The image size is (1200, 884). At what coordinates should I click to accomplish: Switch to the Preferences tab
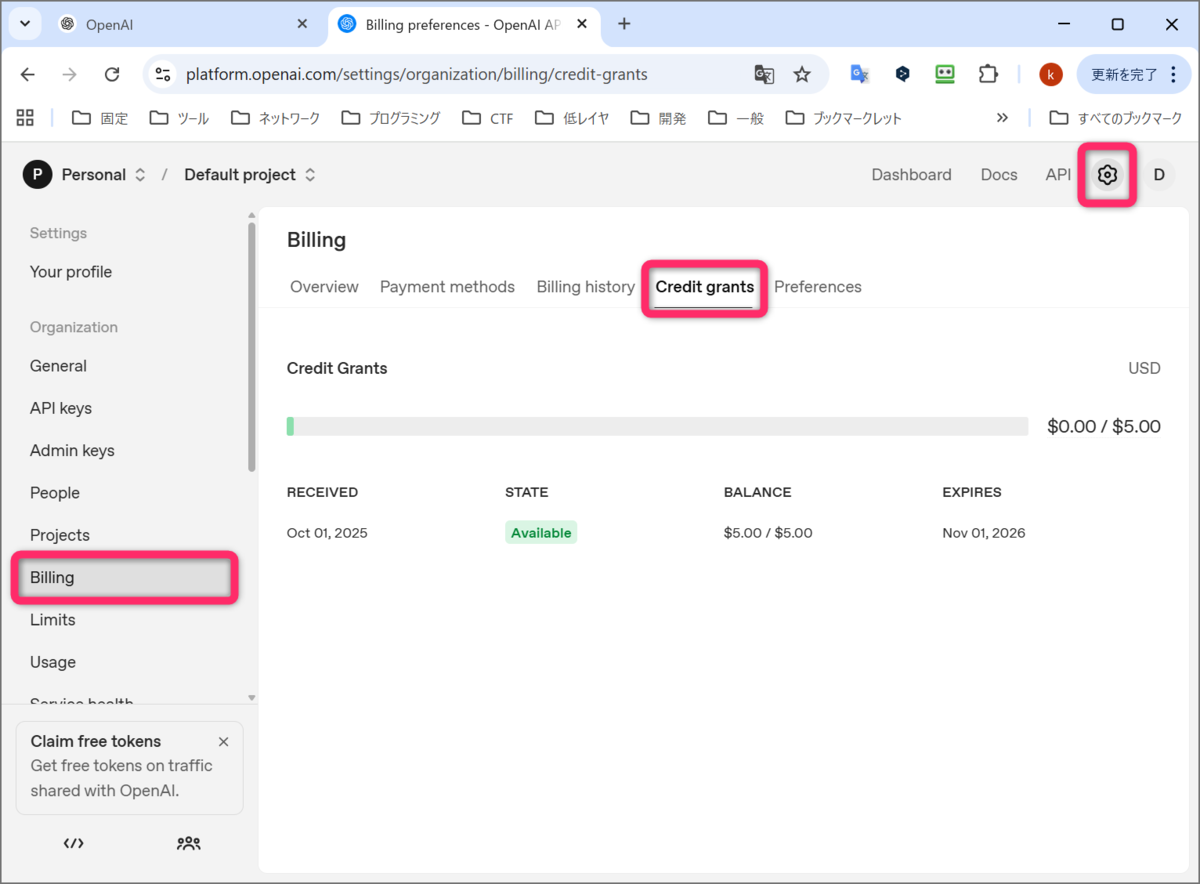(x=818, y=287)
